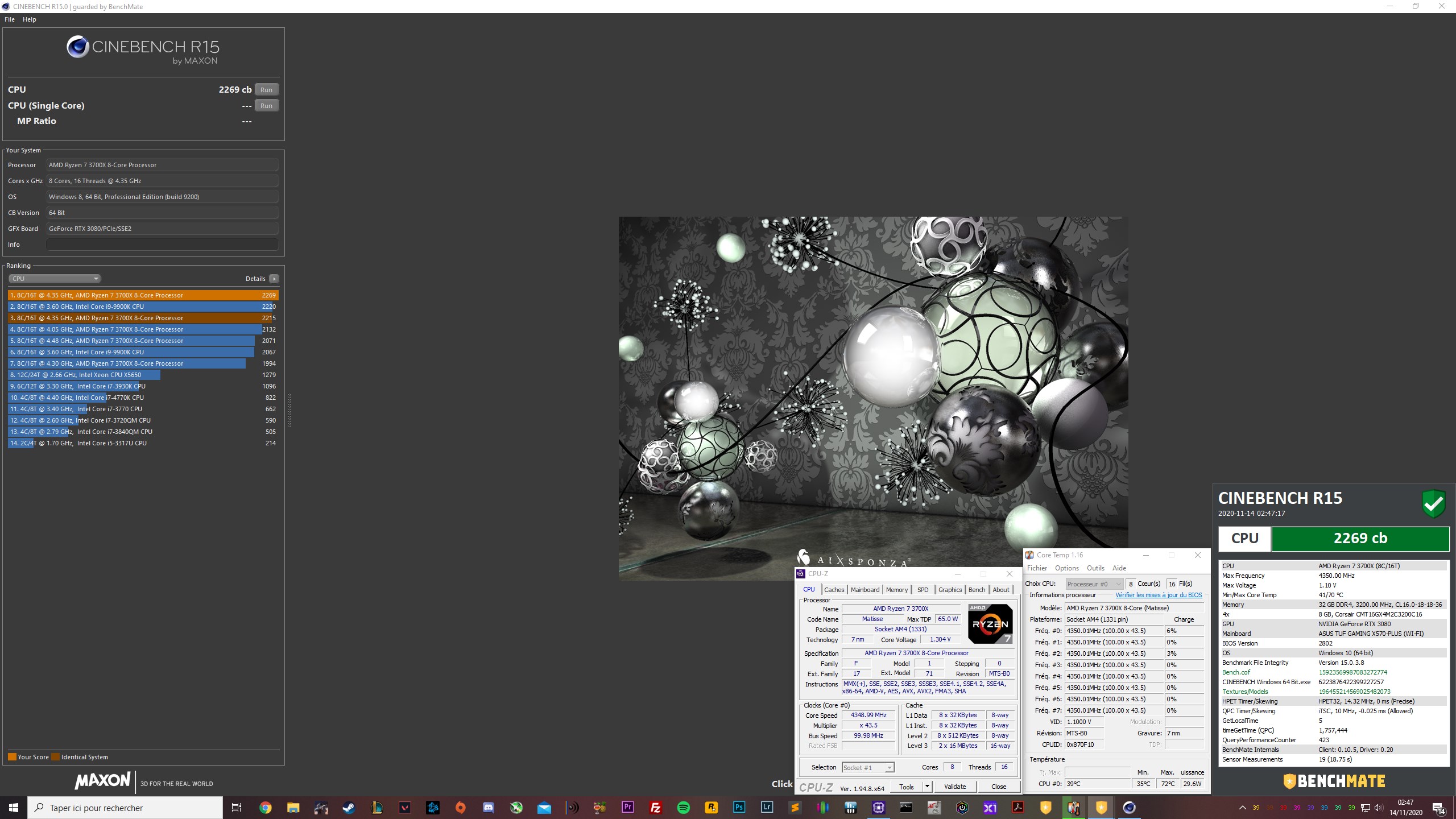Open Sublime Text taskbar icon
This screenshot has height=819, width=1456.
[795, 808]
